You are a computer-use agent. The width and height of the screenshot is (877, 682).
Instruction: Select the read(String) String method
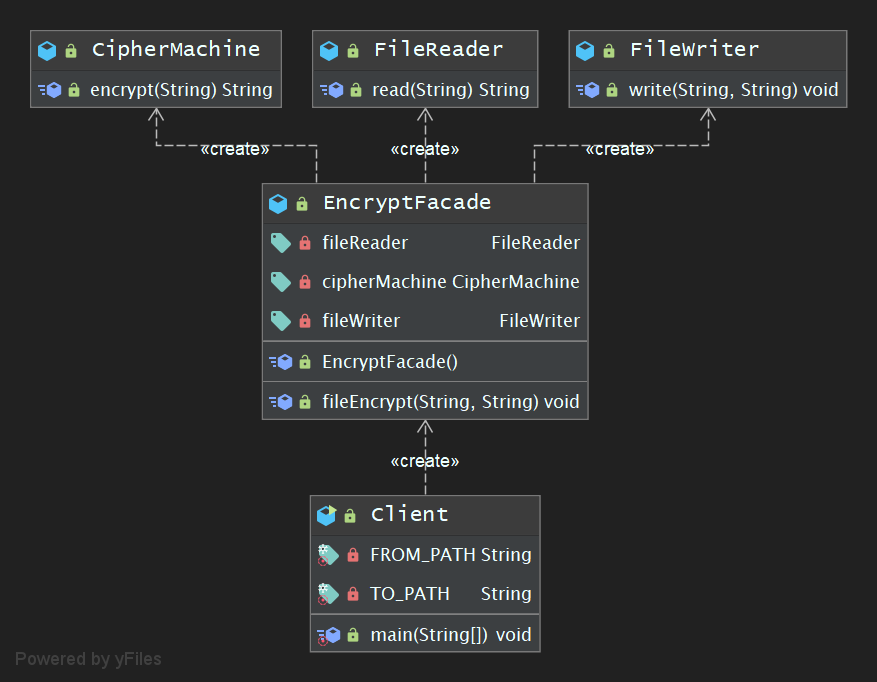(x=450, y=90)
